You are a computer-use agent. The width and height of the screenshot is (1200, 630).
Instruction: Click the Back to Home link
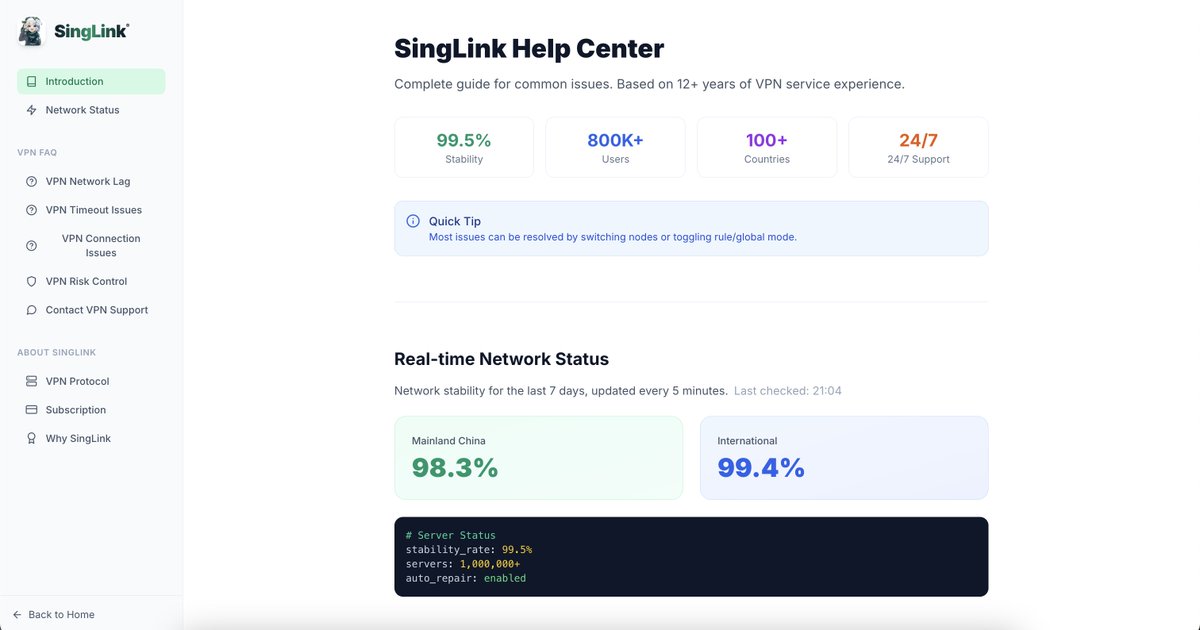(54, 615)
